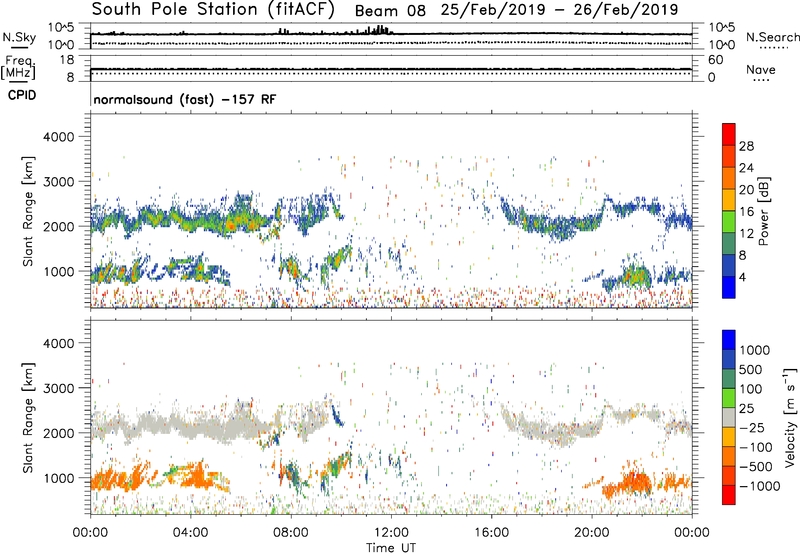Click the '-1000' label on the velocity colorbar

point(759,486)
